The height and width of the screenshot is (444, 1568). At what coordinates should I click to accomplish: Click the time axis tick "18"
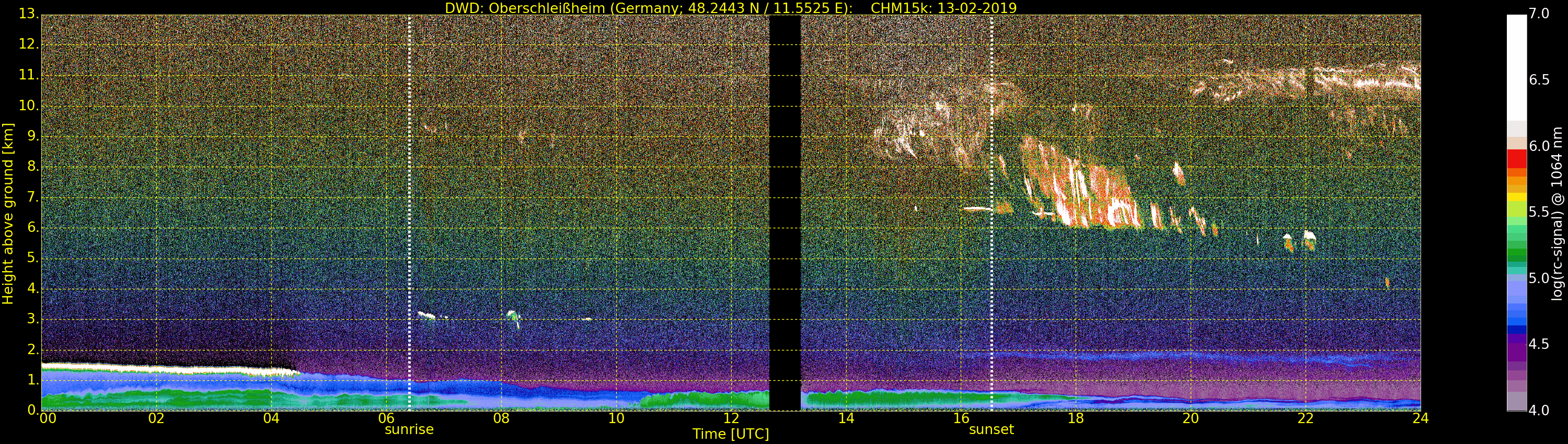tap(1076, 418)
